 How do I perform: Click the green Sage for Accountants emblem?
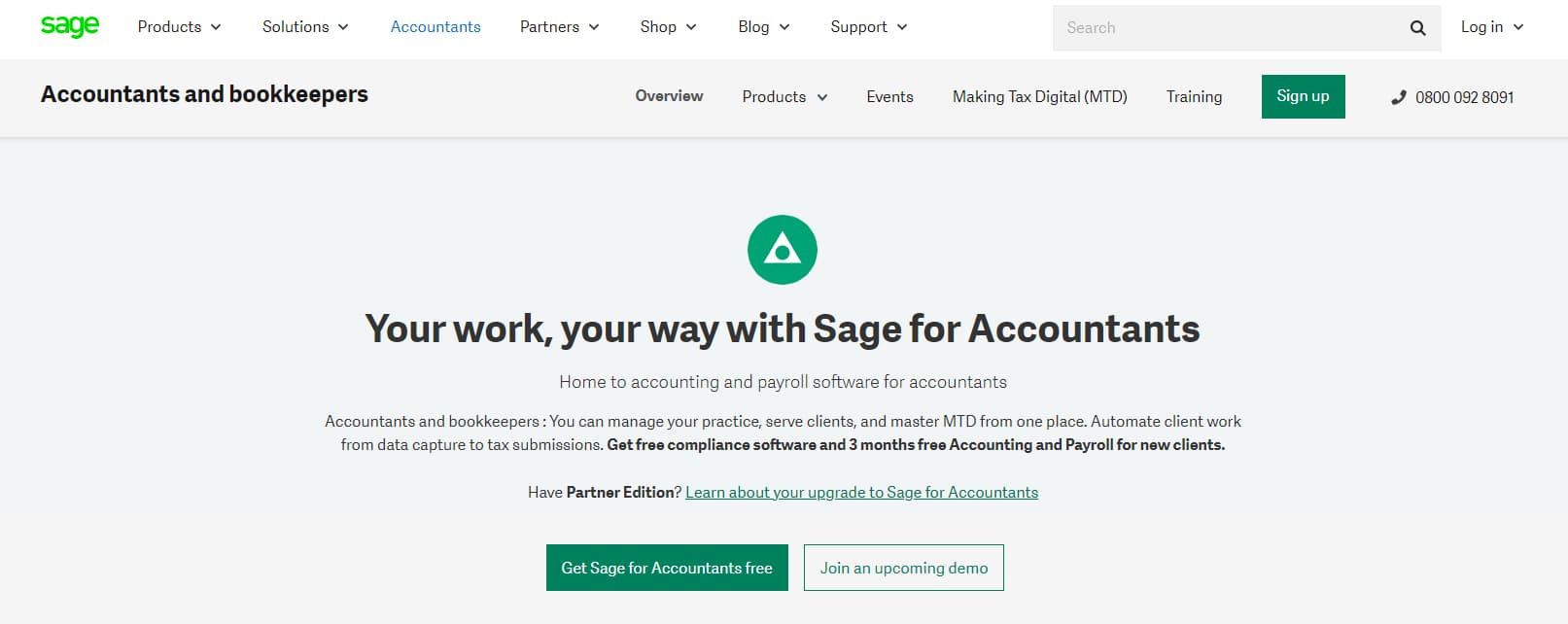[x=782, y=249]
